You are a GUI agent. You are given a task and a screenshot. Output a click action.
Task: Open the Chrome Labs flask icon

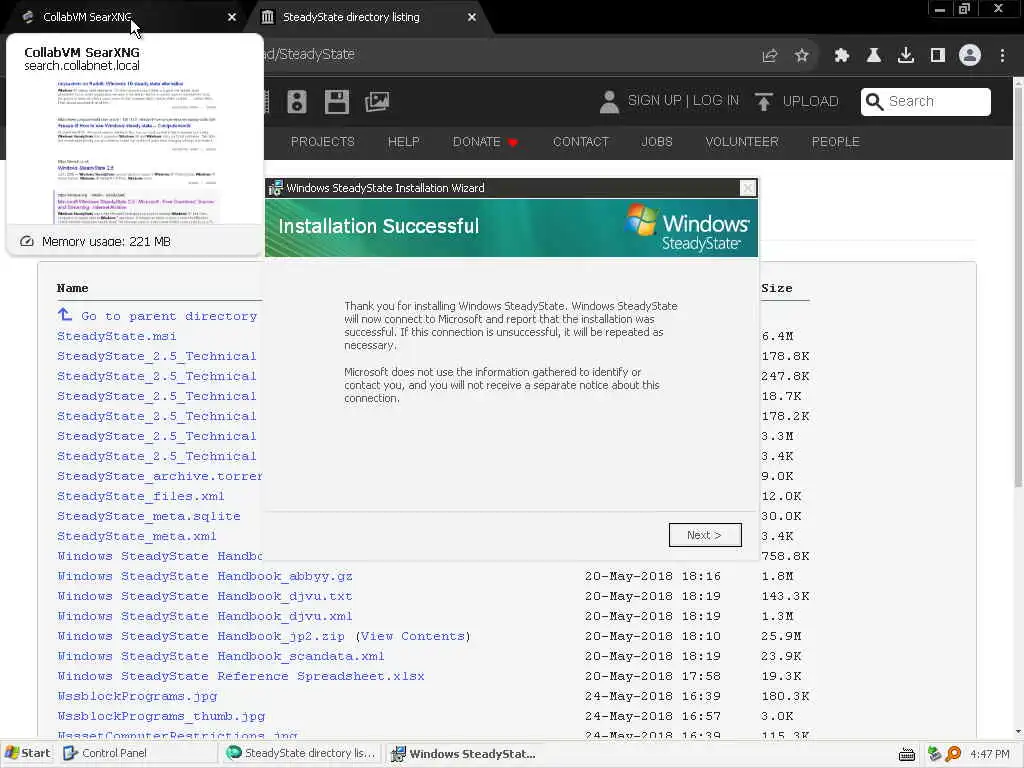coord(874,56)
